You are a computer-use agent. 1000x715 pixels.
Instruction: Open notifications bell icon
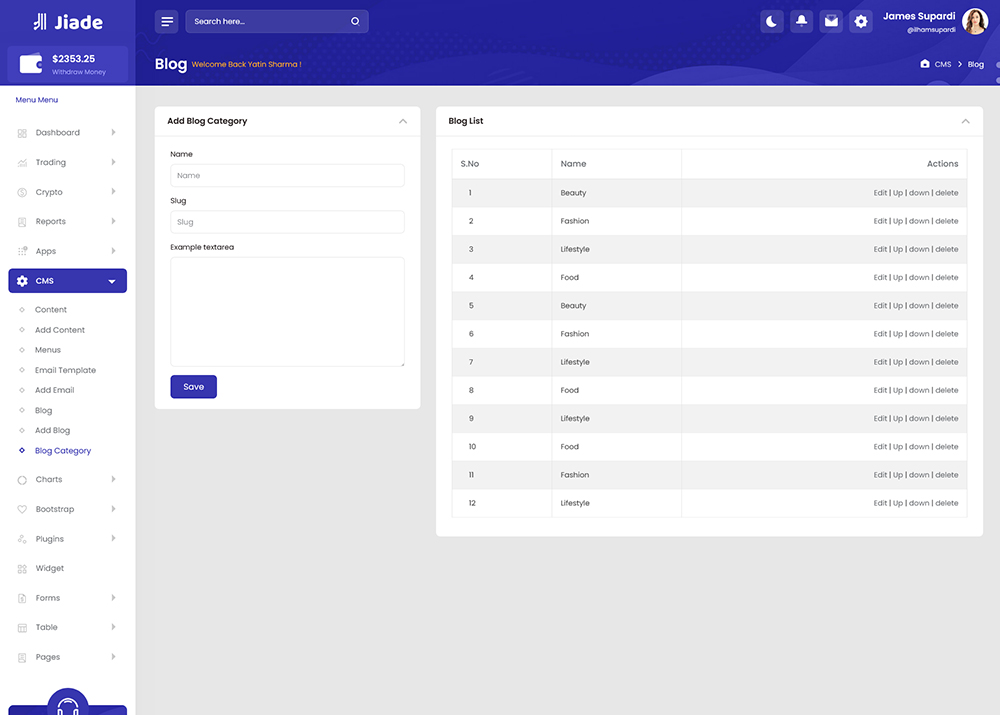point(801,21)
